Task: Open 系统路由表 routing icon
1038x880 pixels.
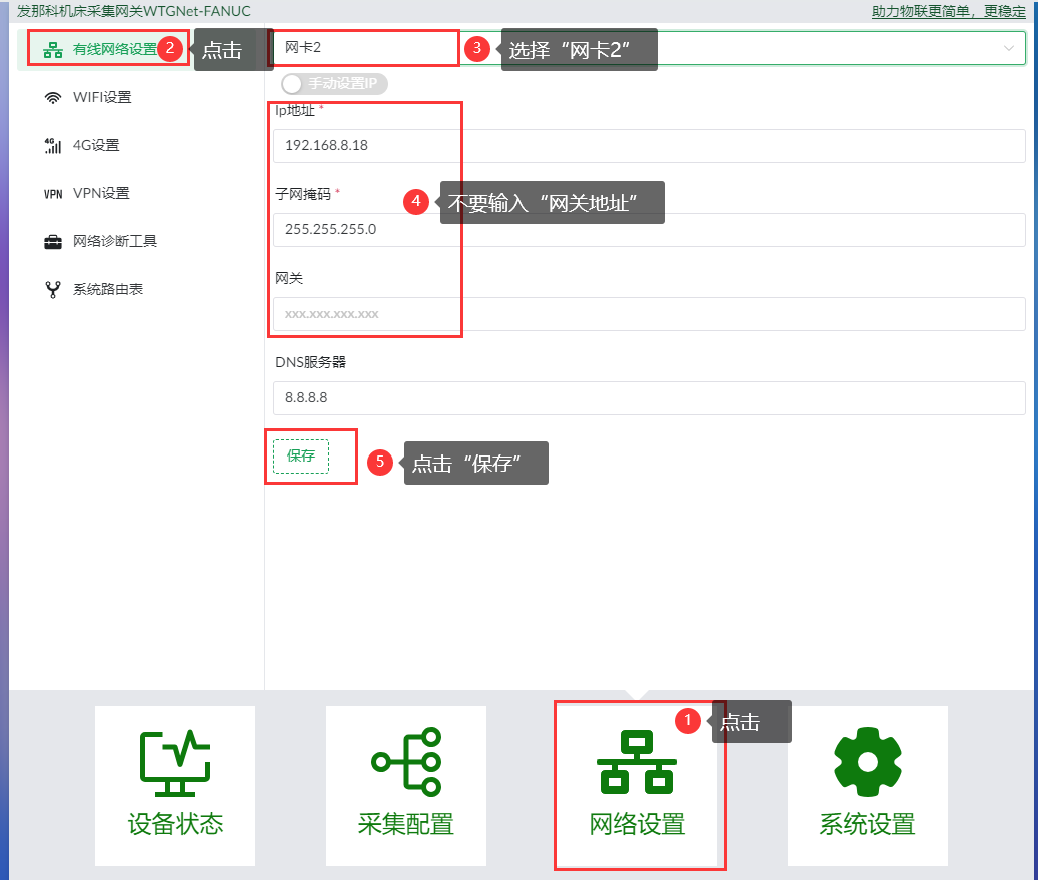Action: [x=53, y=289]
